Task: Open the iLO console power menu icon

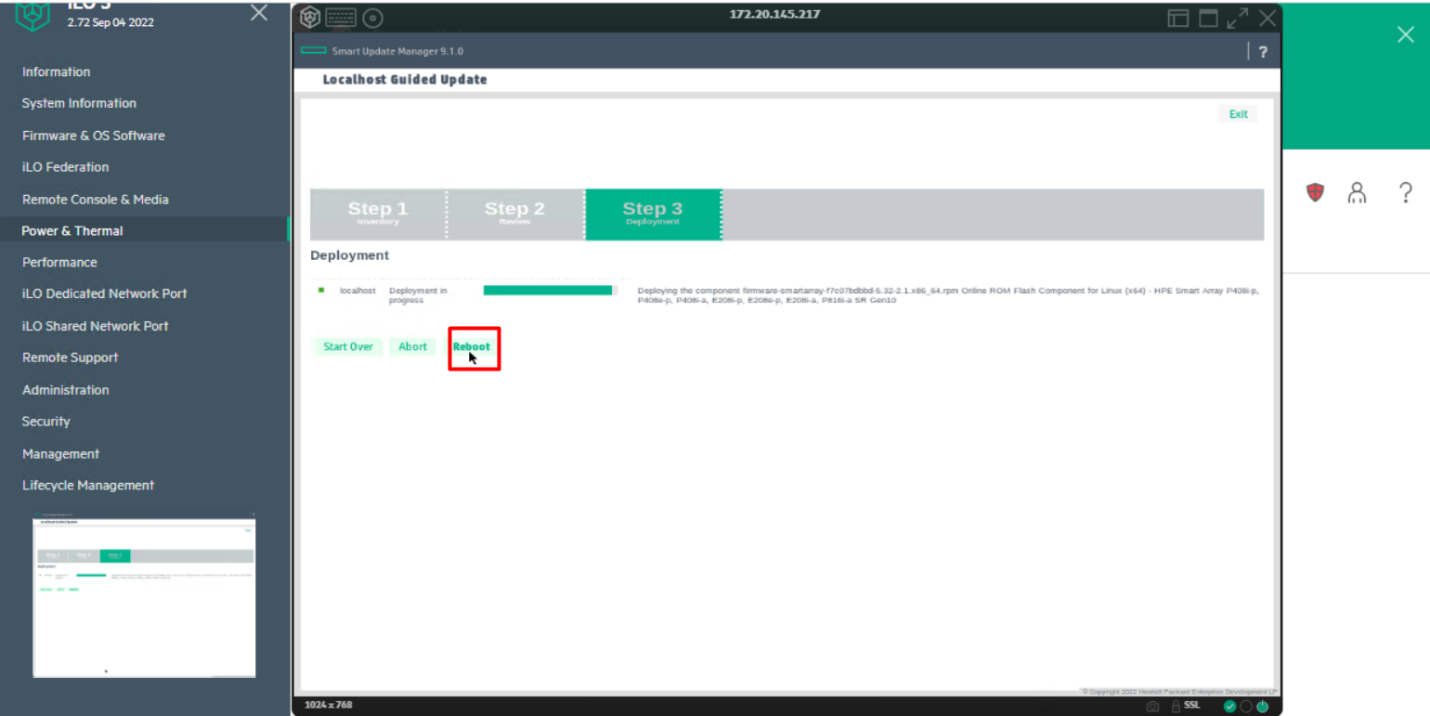Action: coord(311,17)
